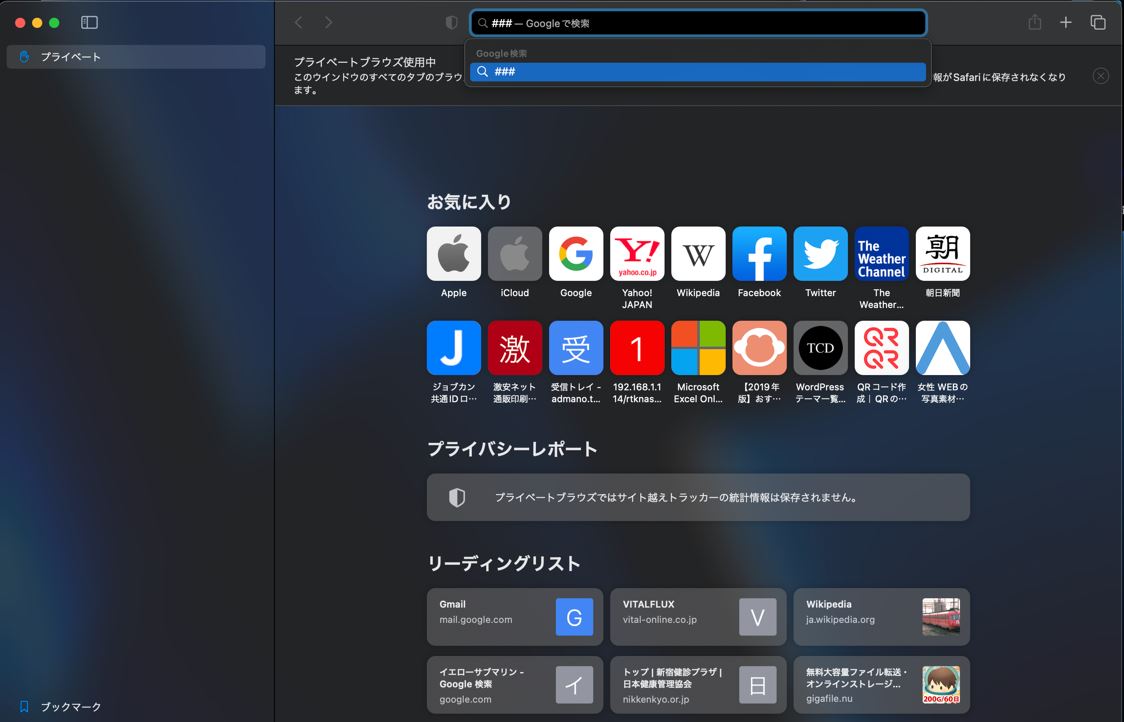1124x722 pixels.
Task: Open Gmail reading list item
Action: tap(515, 617)
